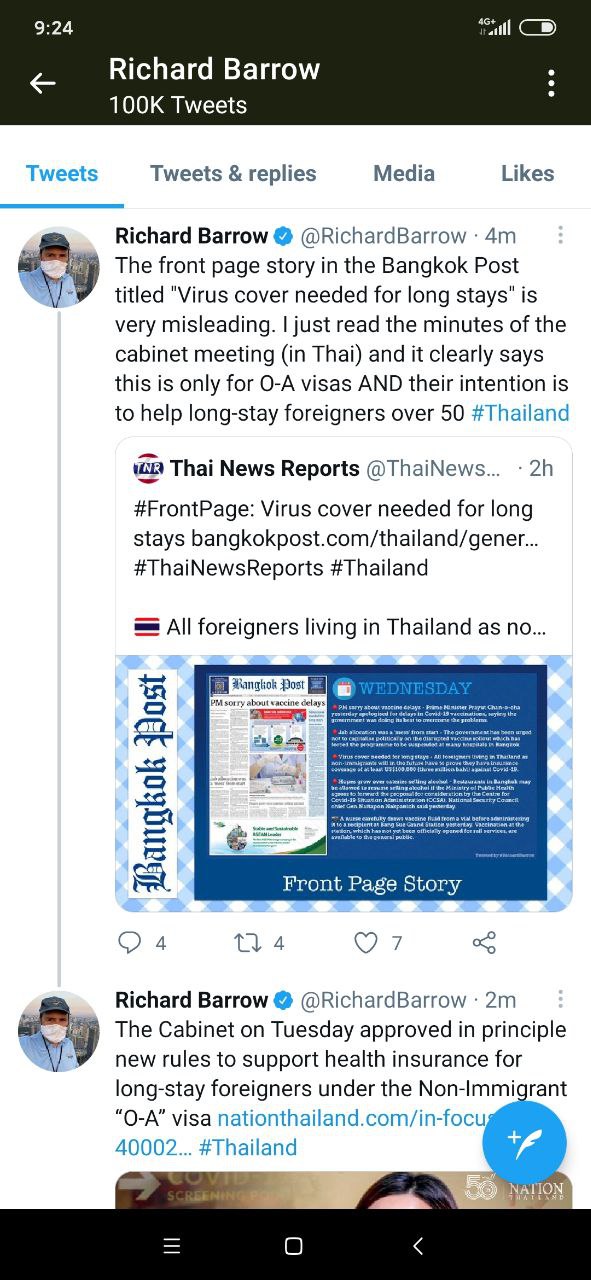Screen dimensions: 591x1280
Task: Compose a new tweet with floating button
Action: [524, 1143]
